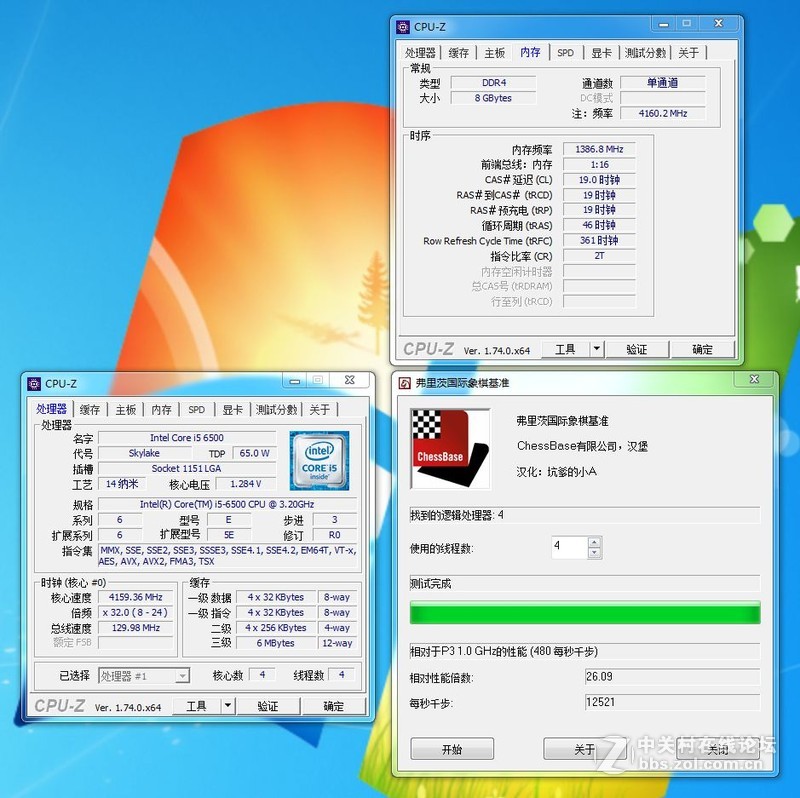800x798 pixels.
Task: Increase the thread count with up arrow
Action: pyautogui.click(x=594, y=542)
